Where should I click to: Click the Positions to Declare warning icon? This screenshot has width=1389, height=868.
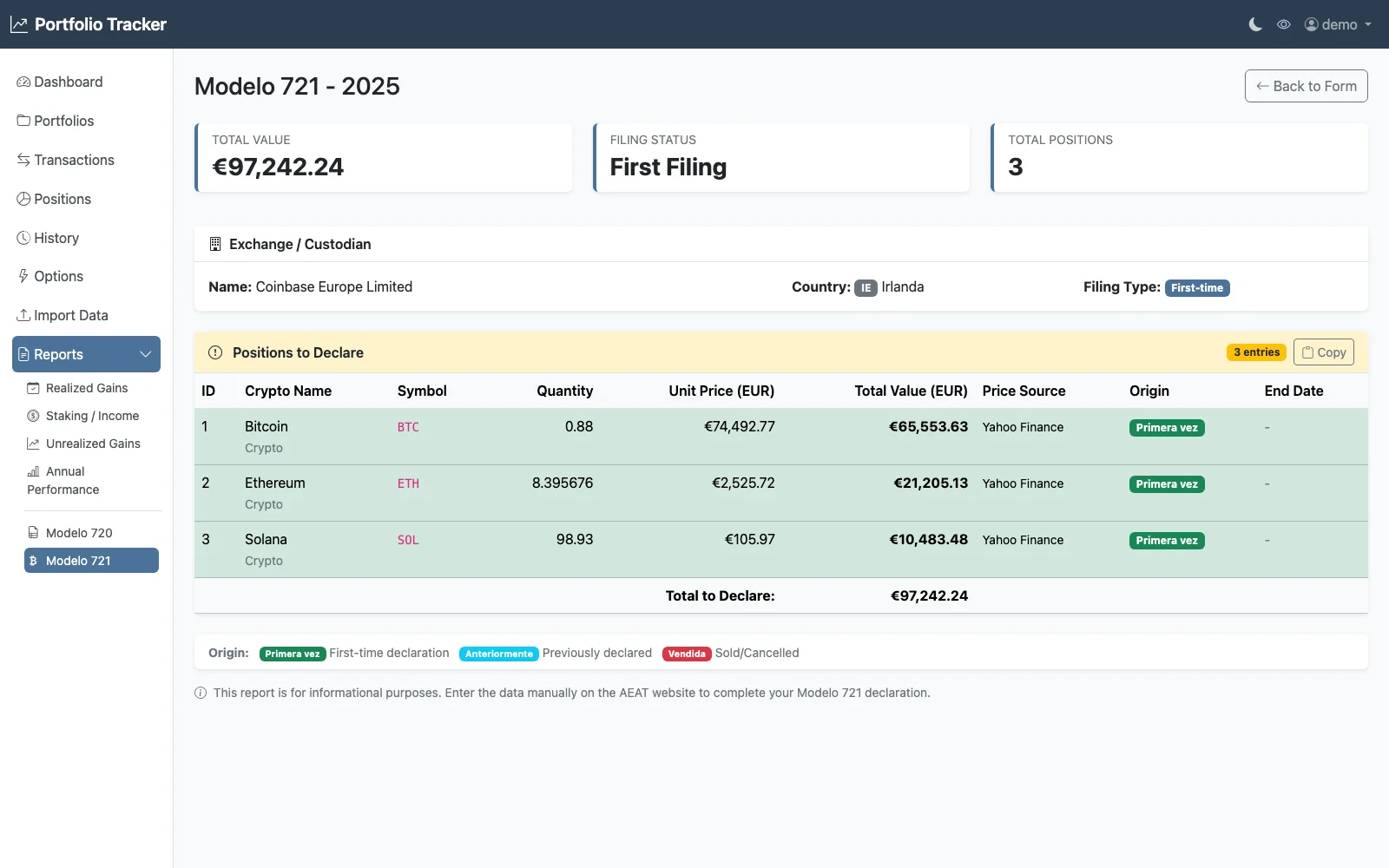pos(215,352)
